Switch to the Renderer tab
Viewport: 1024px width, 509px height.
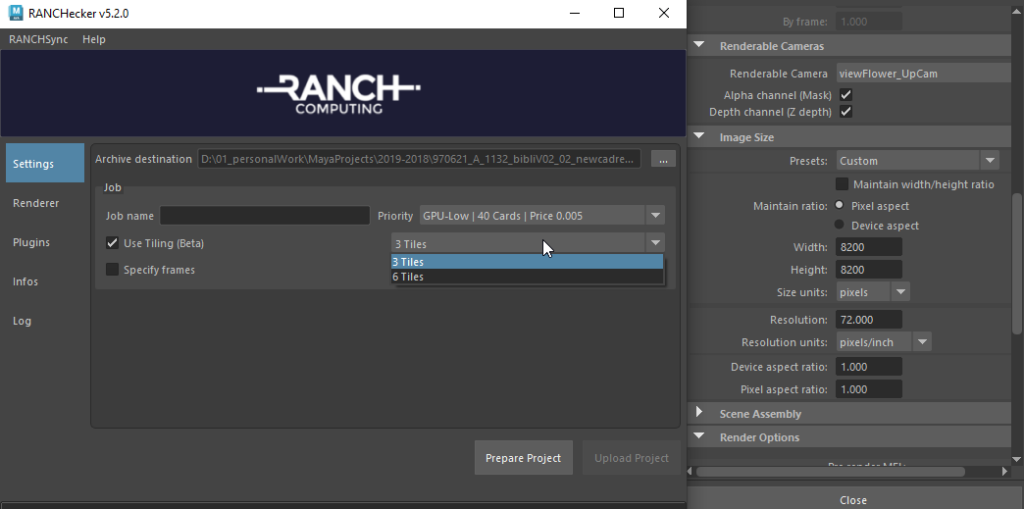pyautogui.click(x=45, y=203)
